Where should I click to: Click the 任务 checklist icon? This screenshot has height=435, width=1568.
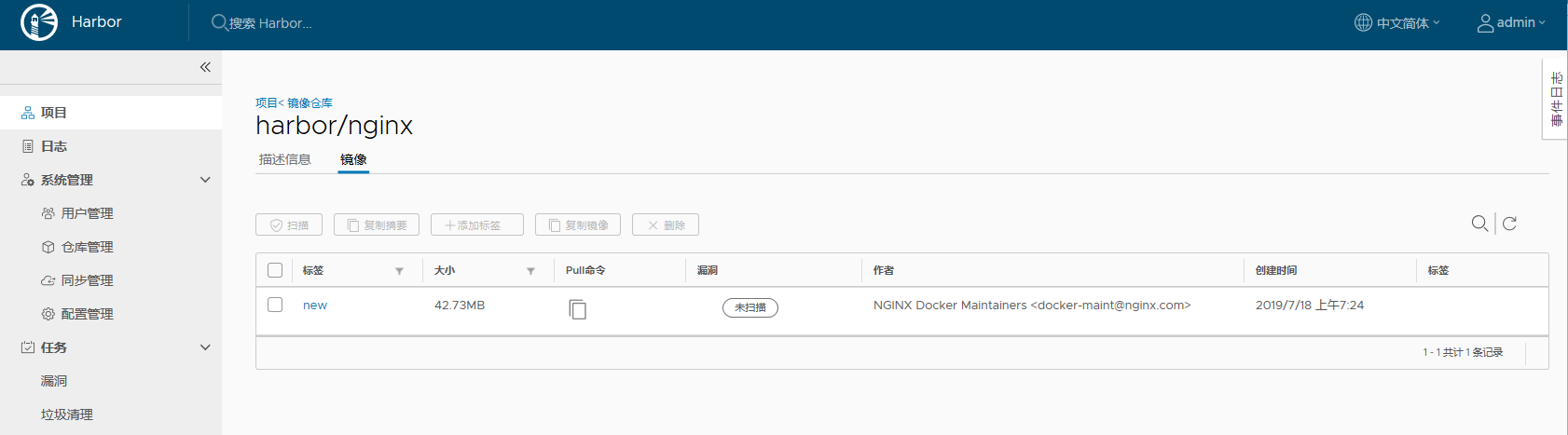28,347
